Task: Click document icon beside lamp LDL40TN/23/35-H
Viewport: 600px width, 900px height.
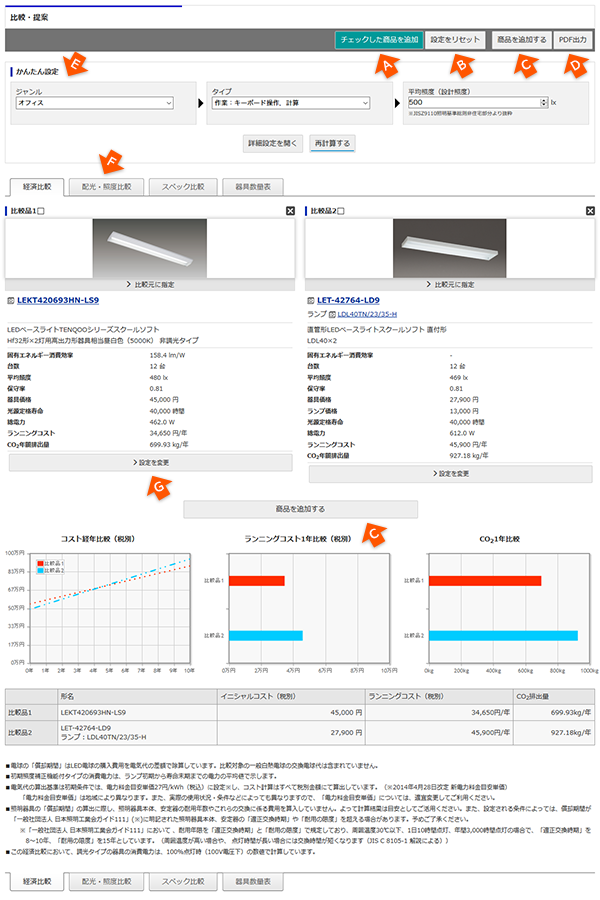Action: [333, 314]
